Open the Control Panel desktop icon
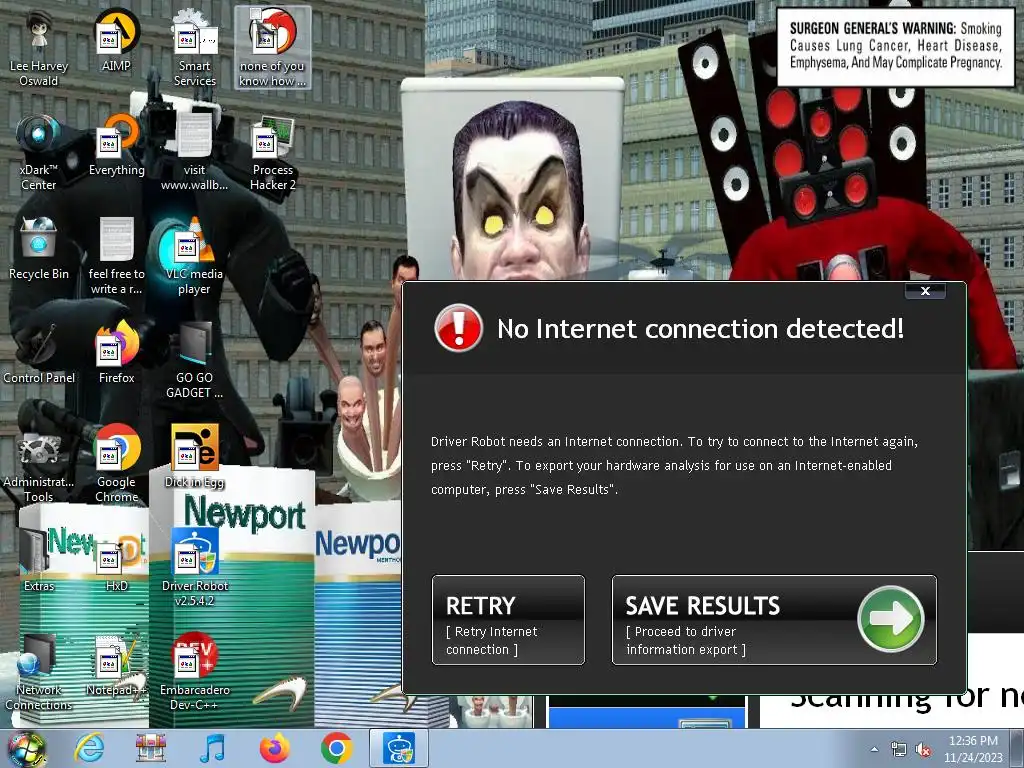Viewport: 1024px width, 768px height. (x=39, y=353)
